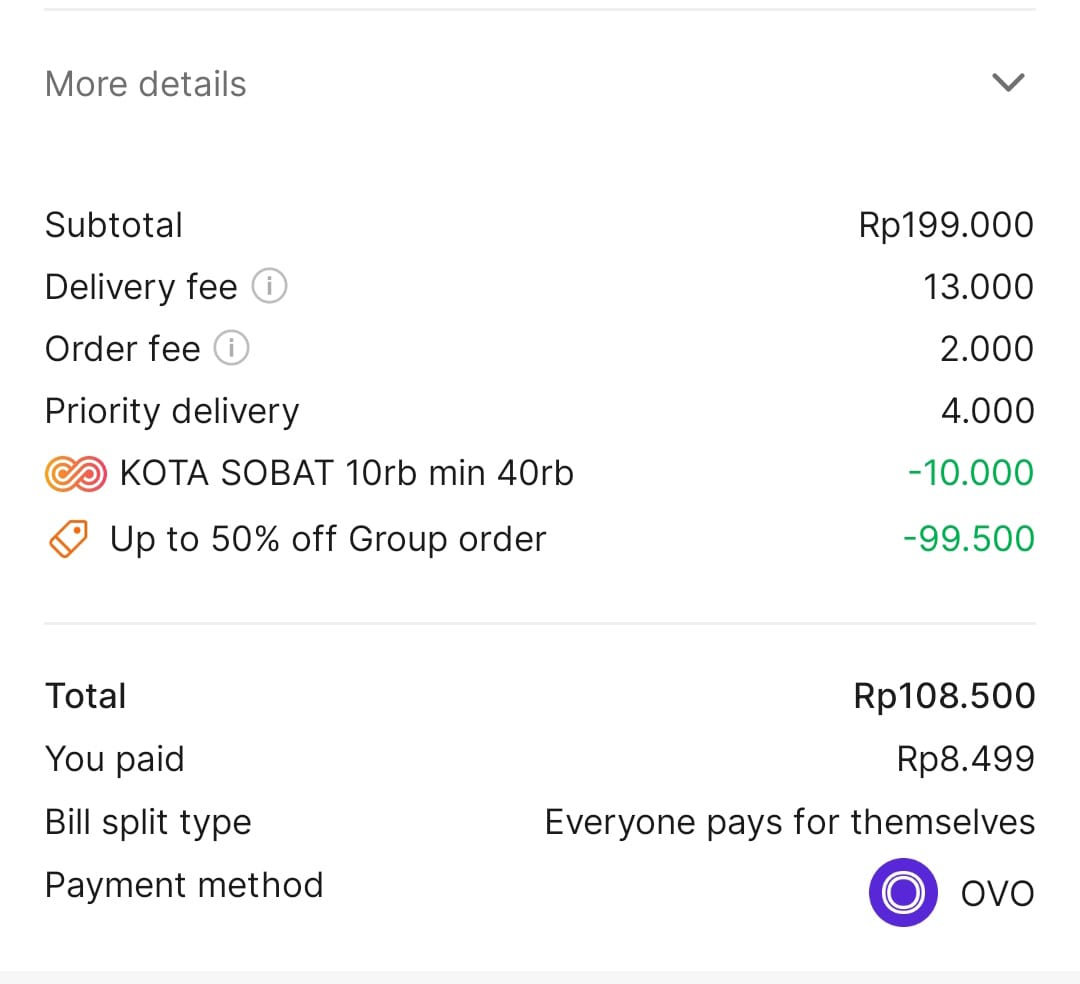Tap Everyone pays for themselves text

pos(789,822)
